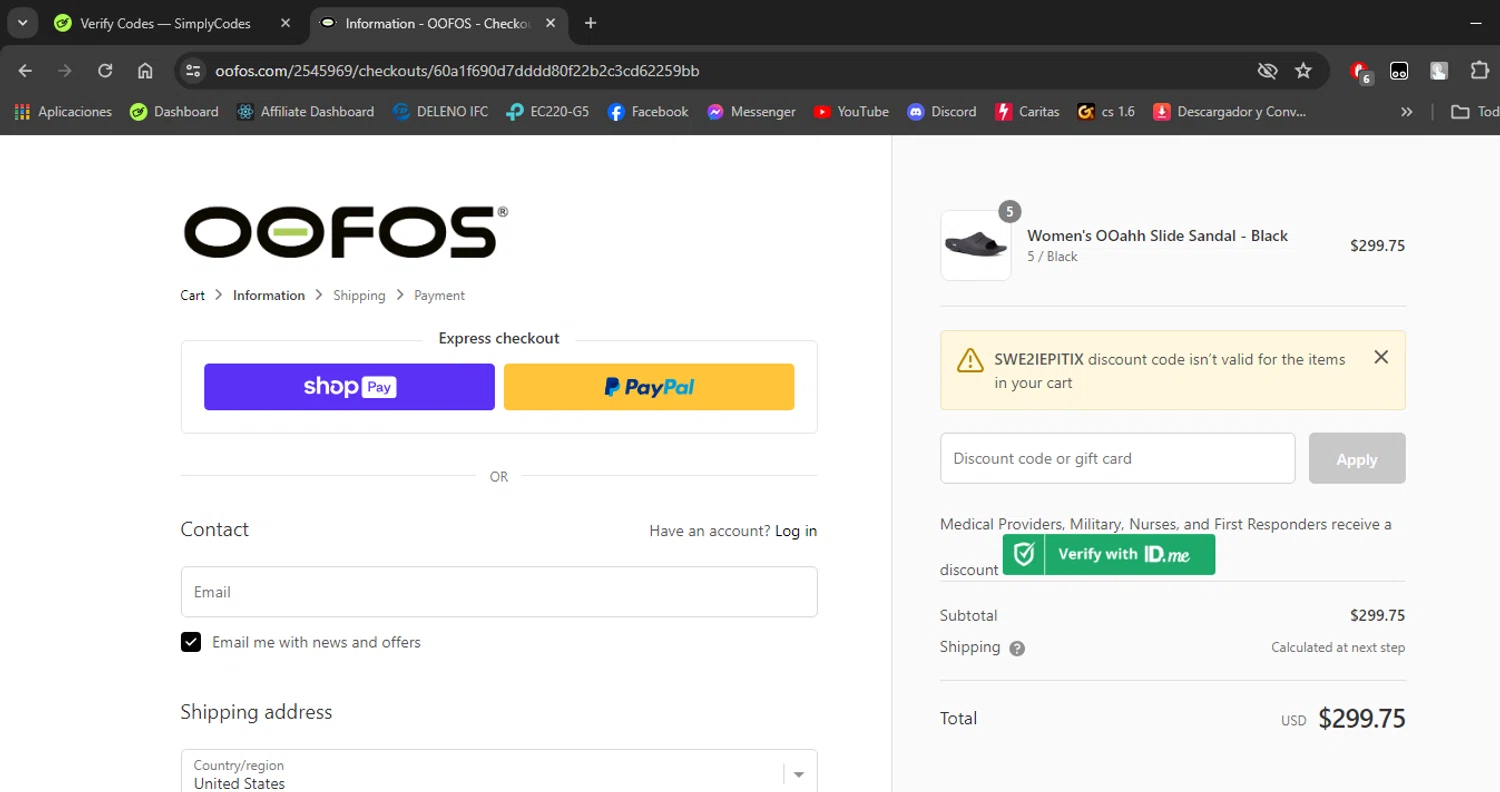
Task: Open the Extensions puzzle icon
Action: point(1479,71)
